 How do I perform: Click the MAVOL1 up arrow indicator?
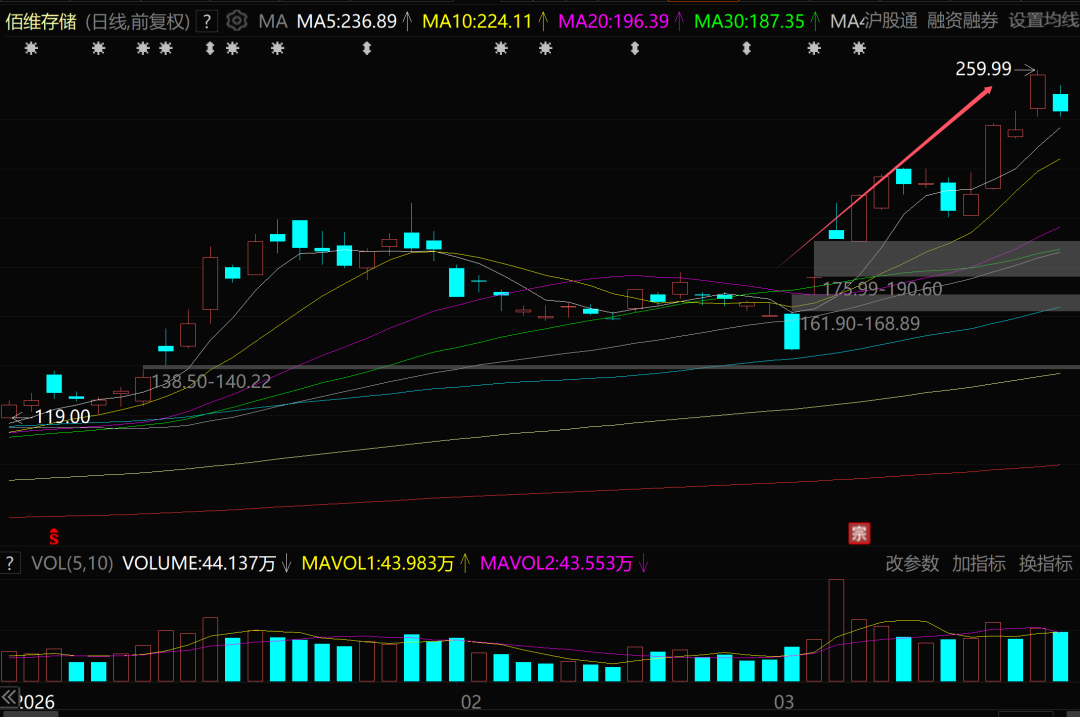point(465,563)
